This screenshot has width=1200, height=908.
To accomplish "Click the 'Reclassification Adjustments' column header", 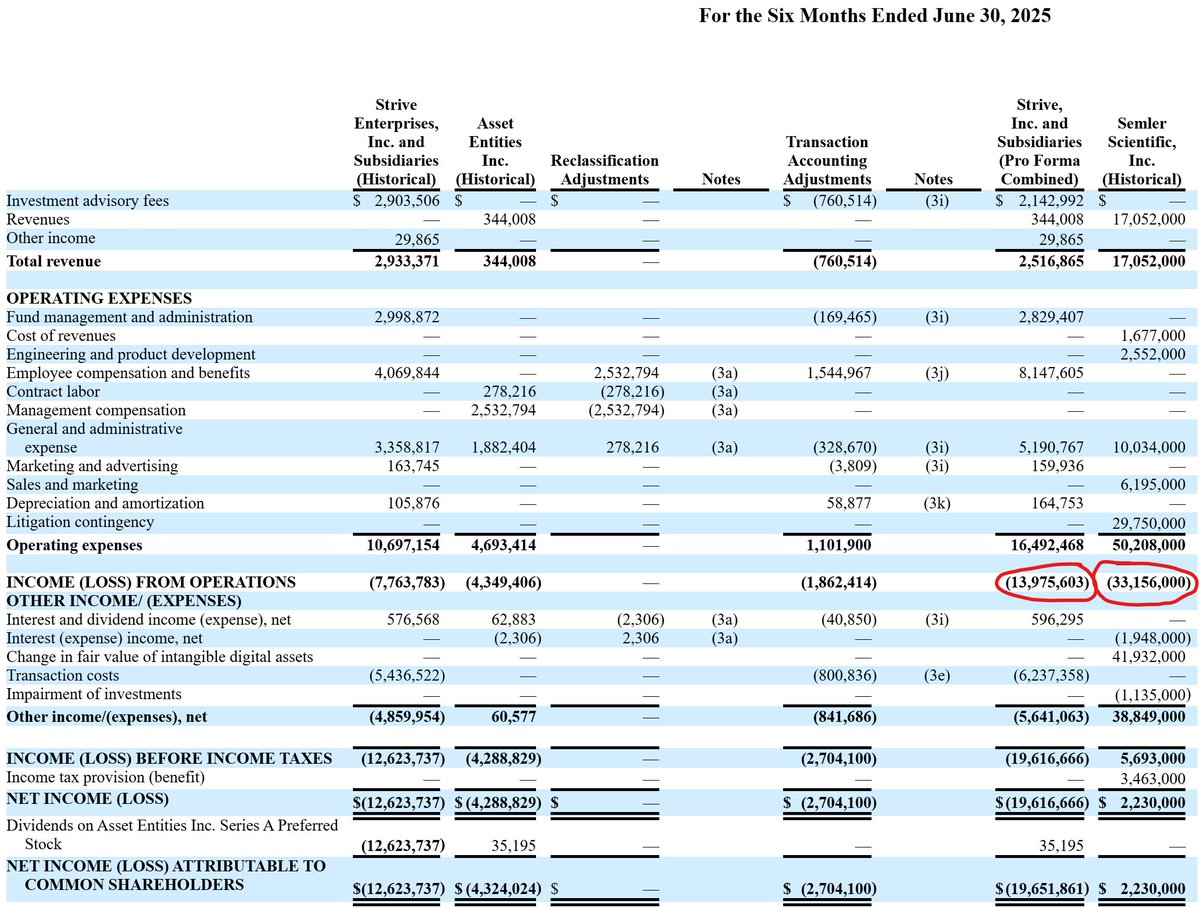I will point(605,170).
